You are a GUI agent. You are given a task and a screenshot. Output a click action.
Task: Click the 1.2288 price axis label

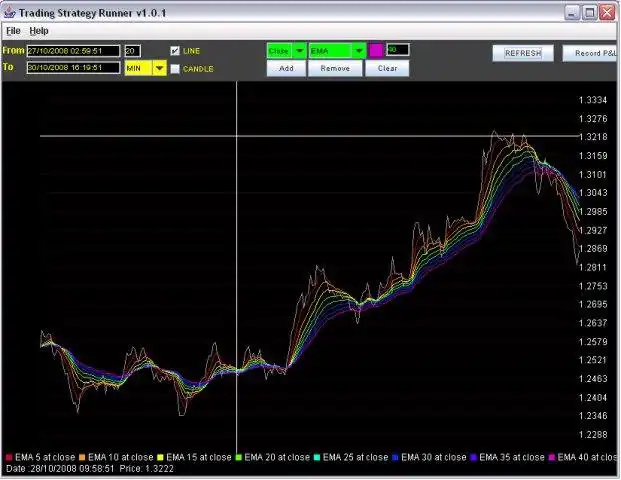593,434
